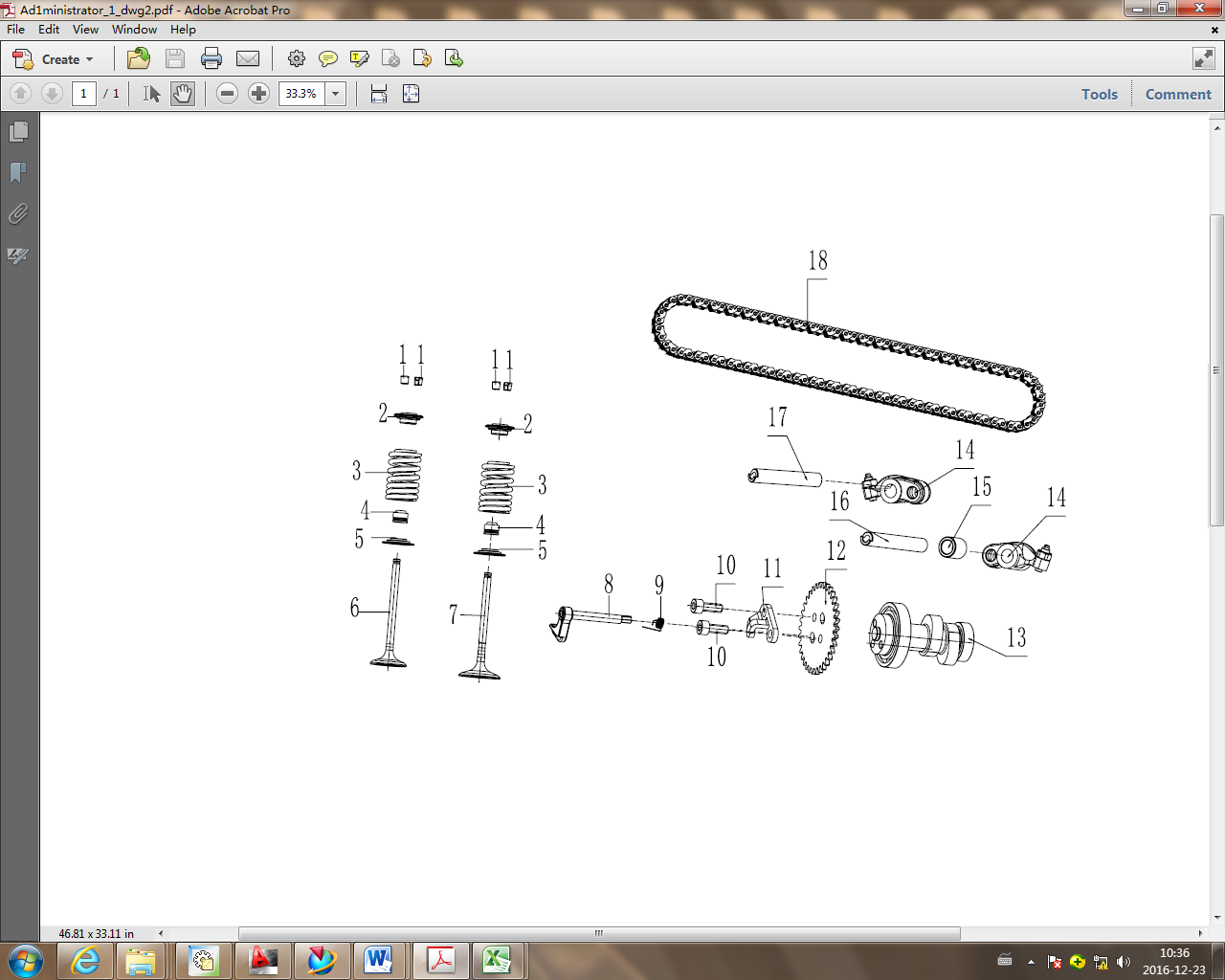Select the Highlight Text tool
Image resolution: width=1225 pixels, height=980 pixels.
(359, 58)
